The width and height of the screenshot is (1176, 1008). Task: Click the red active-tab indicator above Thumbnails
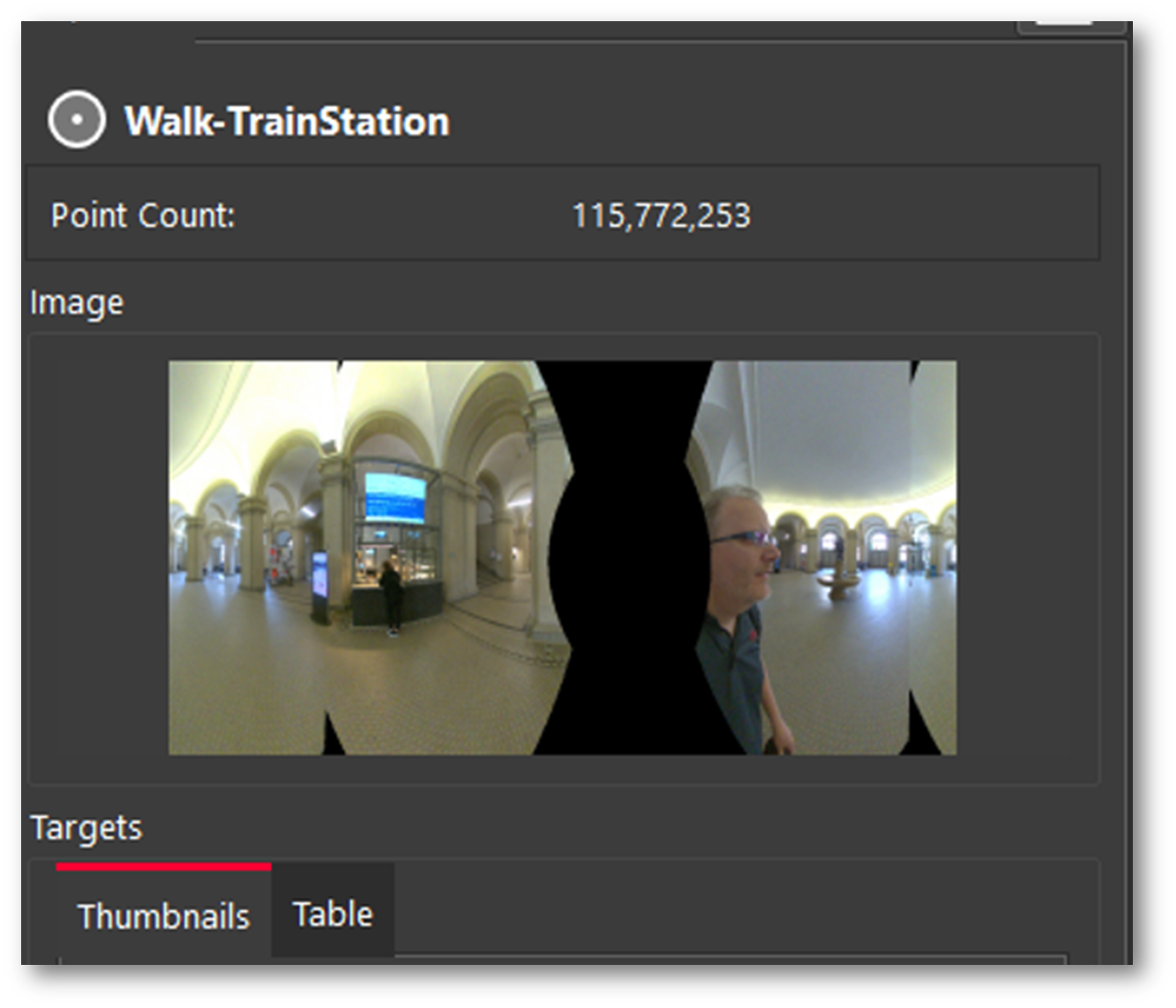click(x=164, y=866)
